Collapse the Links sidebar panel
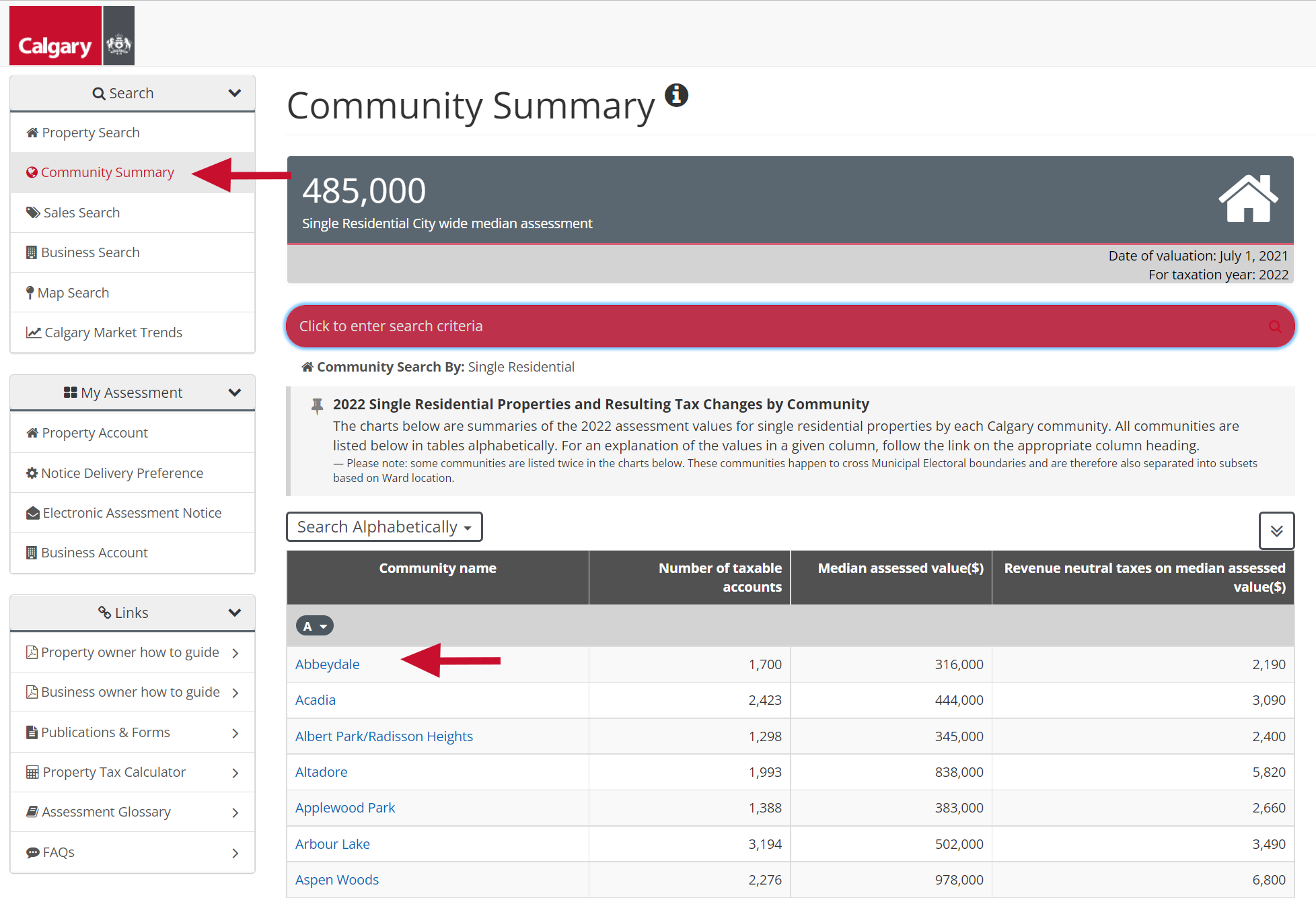Viewport: 1316px width, 898px height. coord(234,613)
